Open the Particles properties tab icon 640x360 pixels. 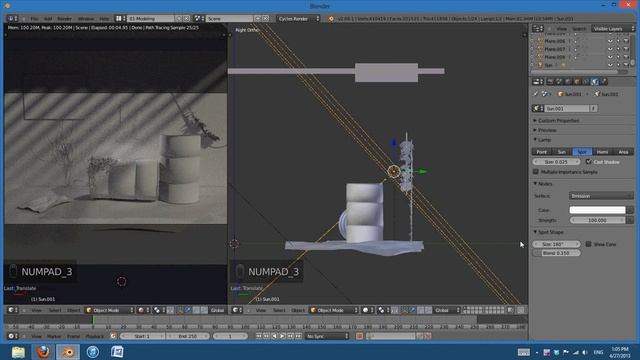click(x=604, y=82)
